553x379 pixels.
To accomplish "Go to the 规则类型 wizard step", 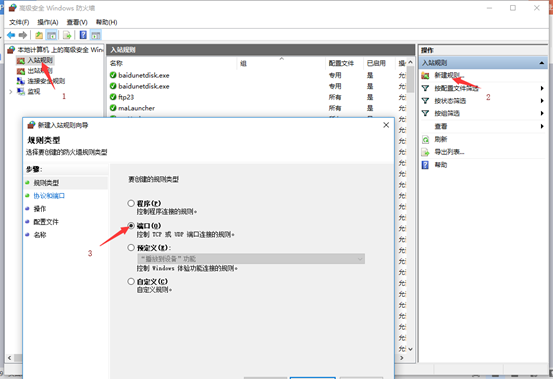I will tap(46, 183).
